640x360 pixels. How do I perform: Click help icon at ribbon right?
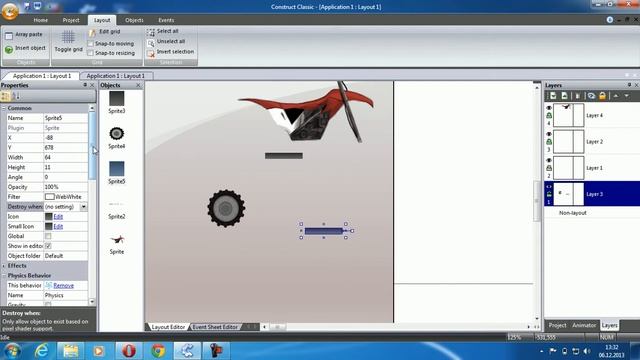click(x=610, y=20)
